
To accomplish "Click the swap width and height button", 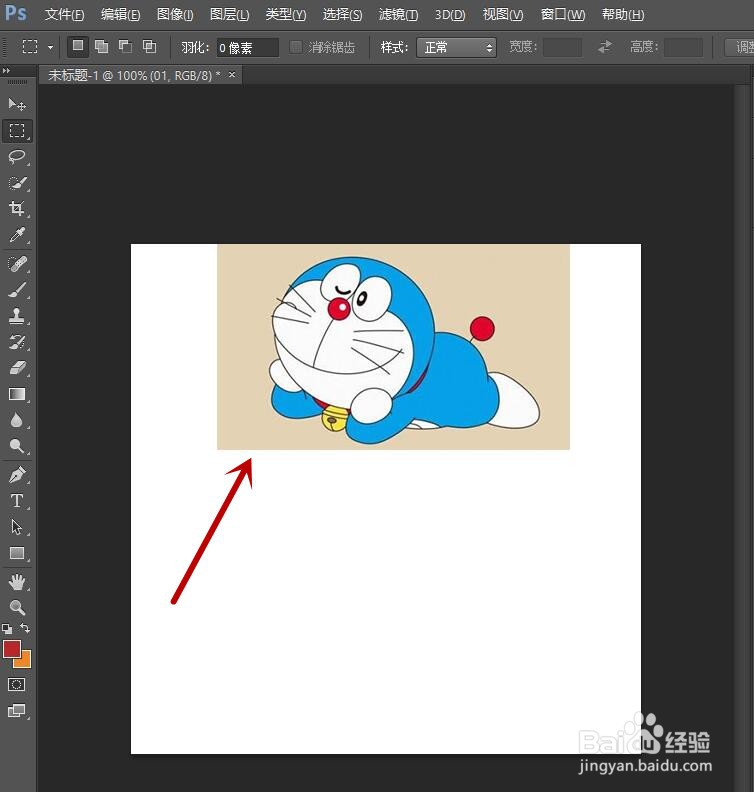I will point(605,47).
